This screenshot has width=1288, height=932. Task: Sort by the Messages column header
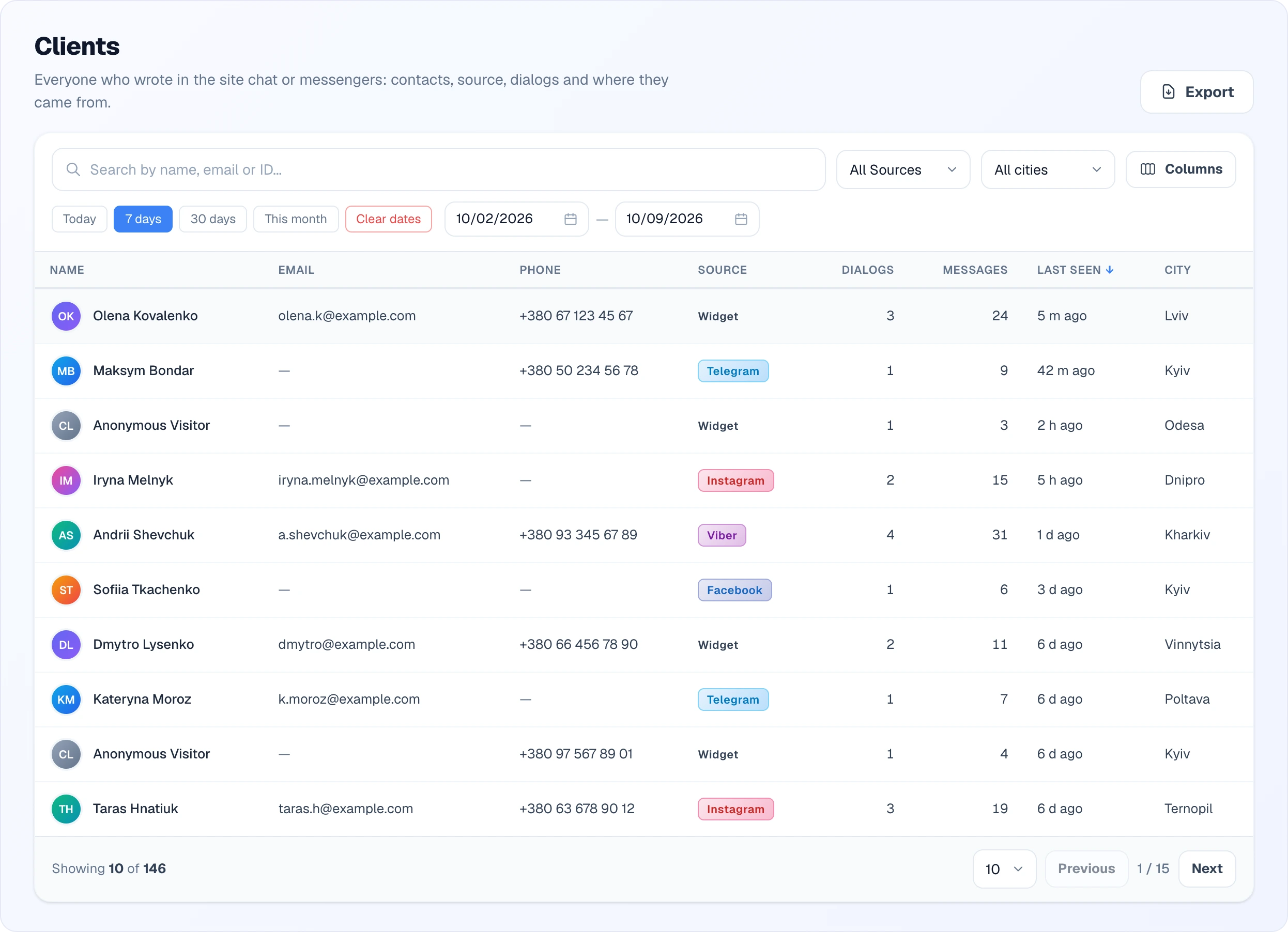[x=975, y=270]
